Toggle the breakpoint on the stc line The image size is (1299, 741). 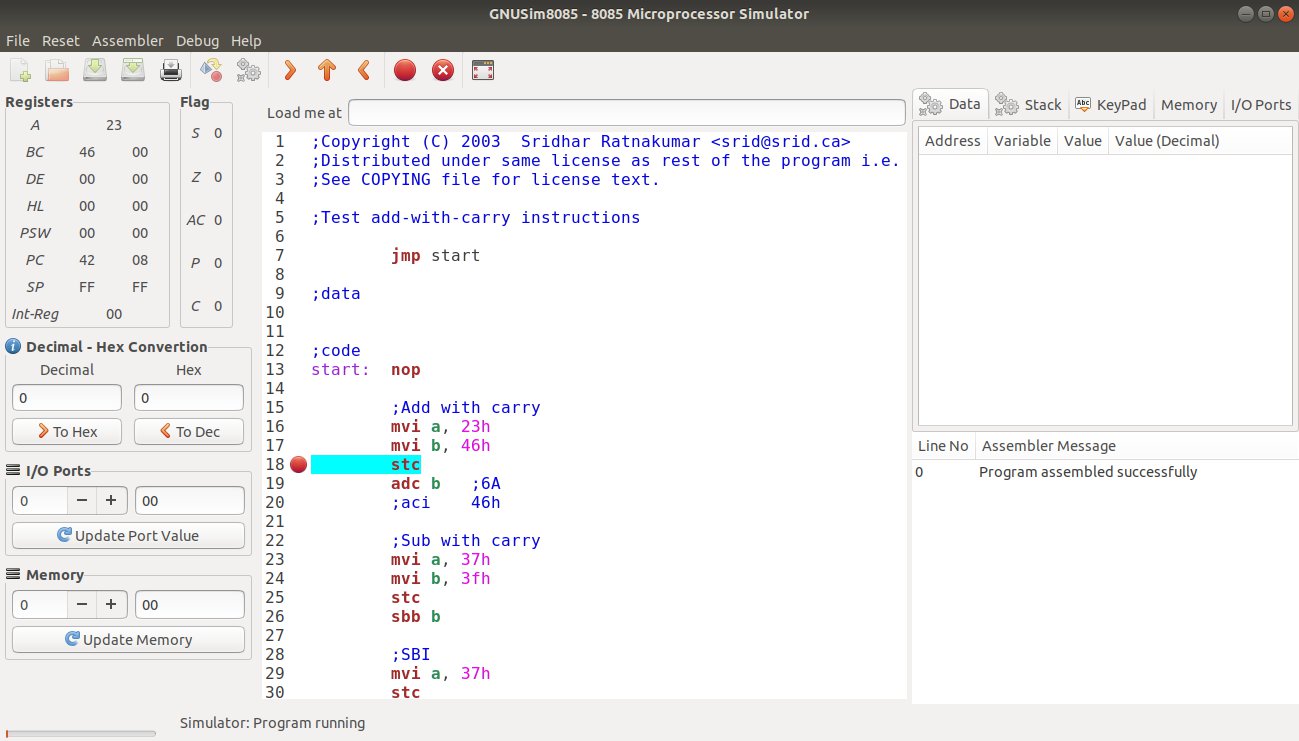(298, 463)
